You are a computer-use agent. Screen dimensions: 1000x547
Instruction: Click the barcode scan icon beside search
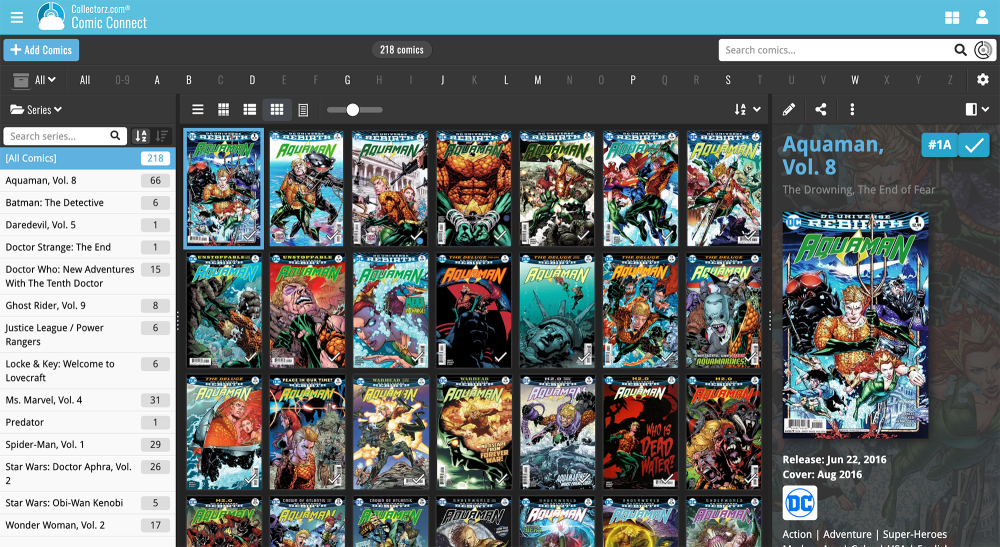pos(983,50)
